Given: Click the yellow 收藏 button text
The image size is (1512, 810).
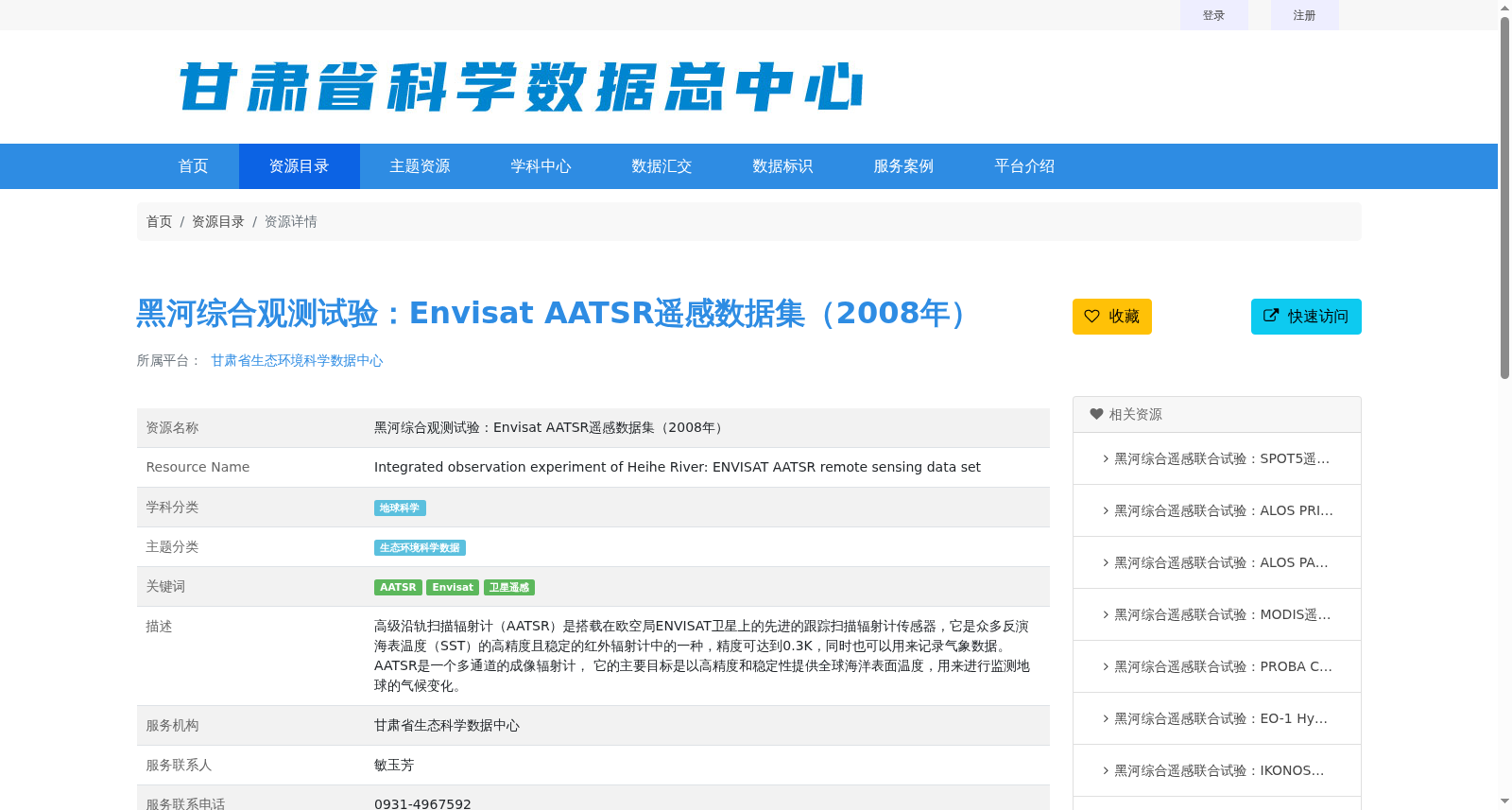Looking at the screenshot, I should [1125, 317].
